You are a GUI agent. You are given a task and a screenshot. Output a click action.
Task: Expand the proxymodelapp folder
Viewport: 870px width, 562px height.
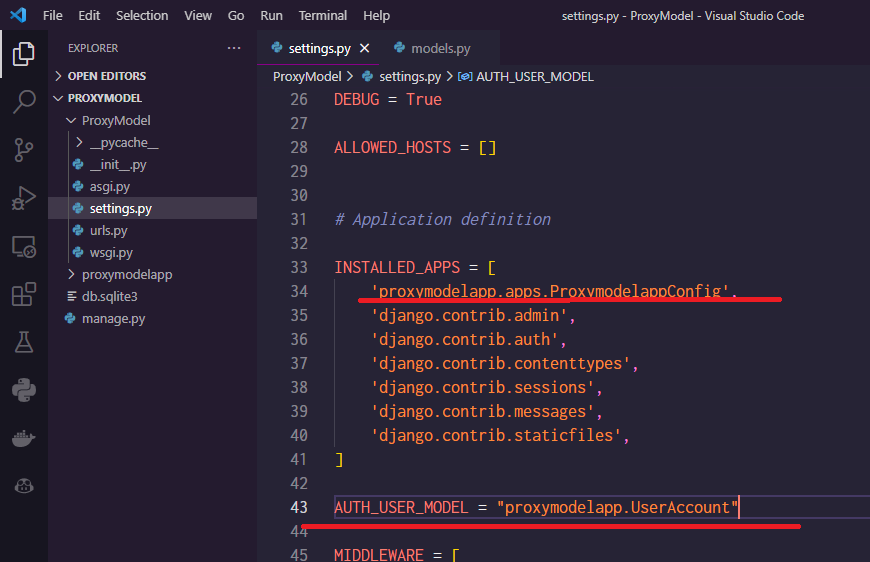pyautogui.click(x=70, y=275)
